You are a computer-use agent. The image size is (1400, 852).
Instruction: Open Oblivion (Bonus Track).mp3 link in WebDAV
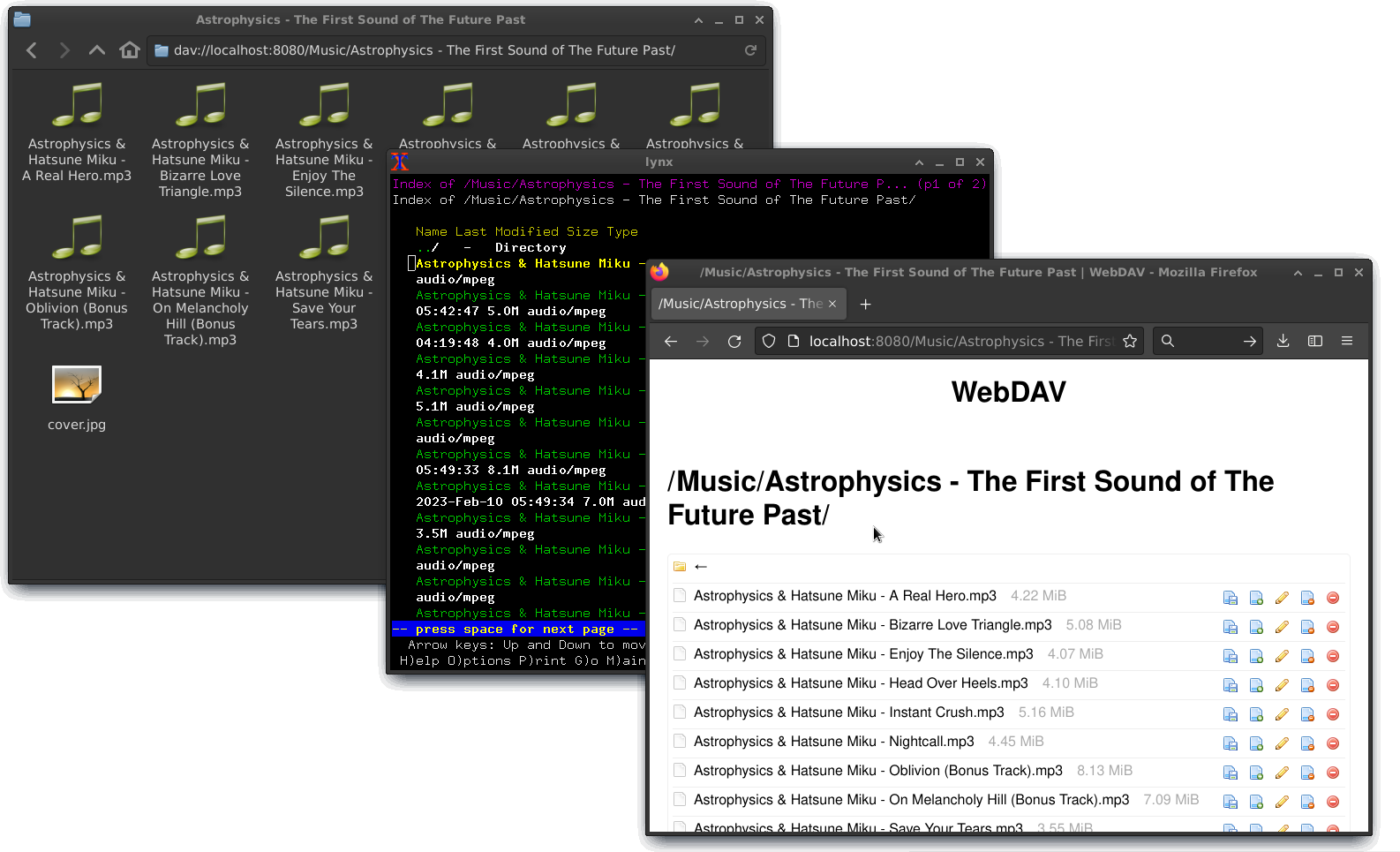(x=878, y=771)
